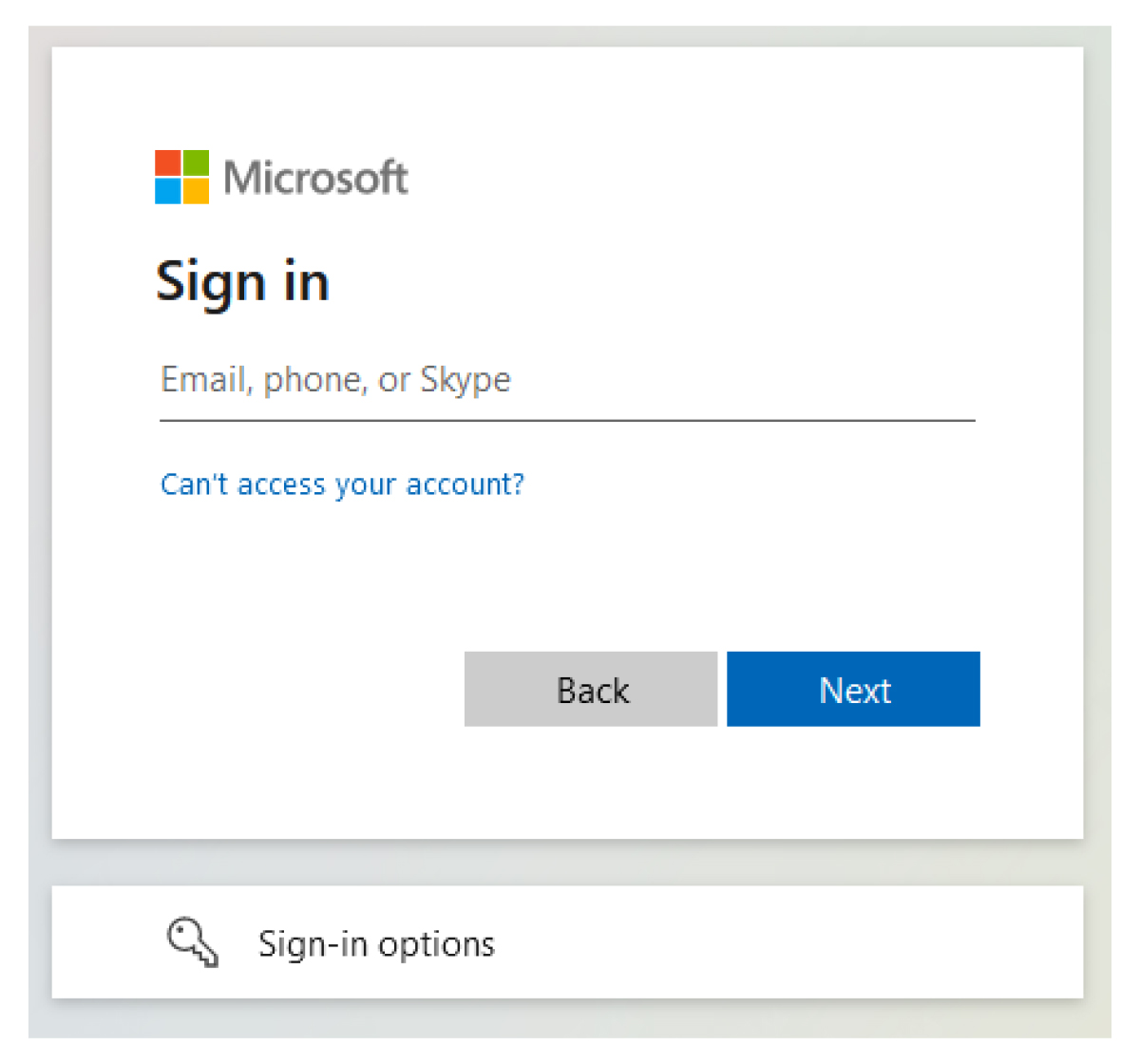Click the empty right end of the email field

click(855, 381)
